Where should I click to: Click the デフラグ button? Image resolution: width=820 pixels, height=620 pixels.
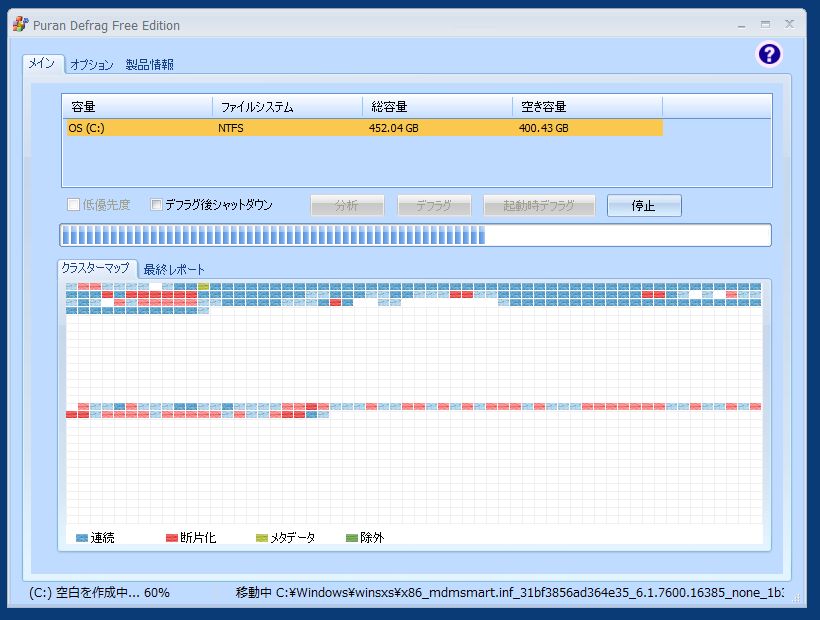pyautogui.click(x=434, y=205)
